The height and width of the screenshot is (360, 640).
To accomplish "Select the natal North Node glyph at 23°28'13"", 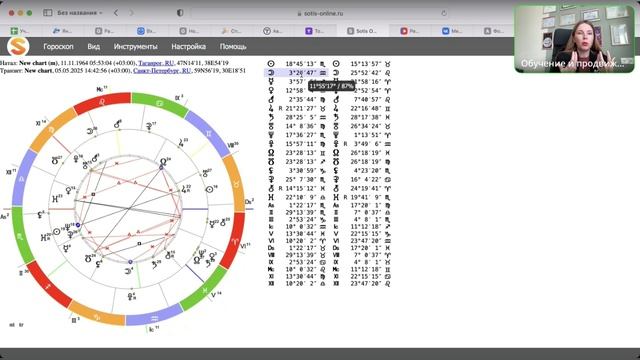I will (271, 153).
